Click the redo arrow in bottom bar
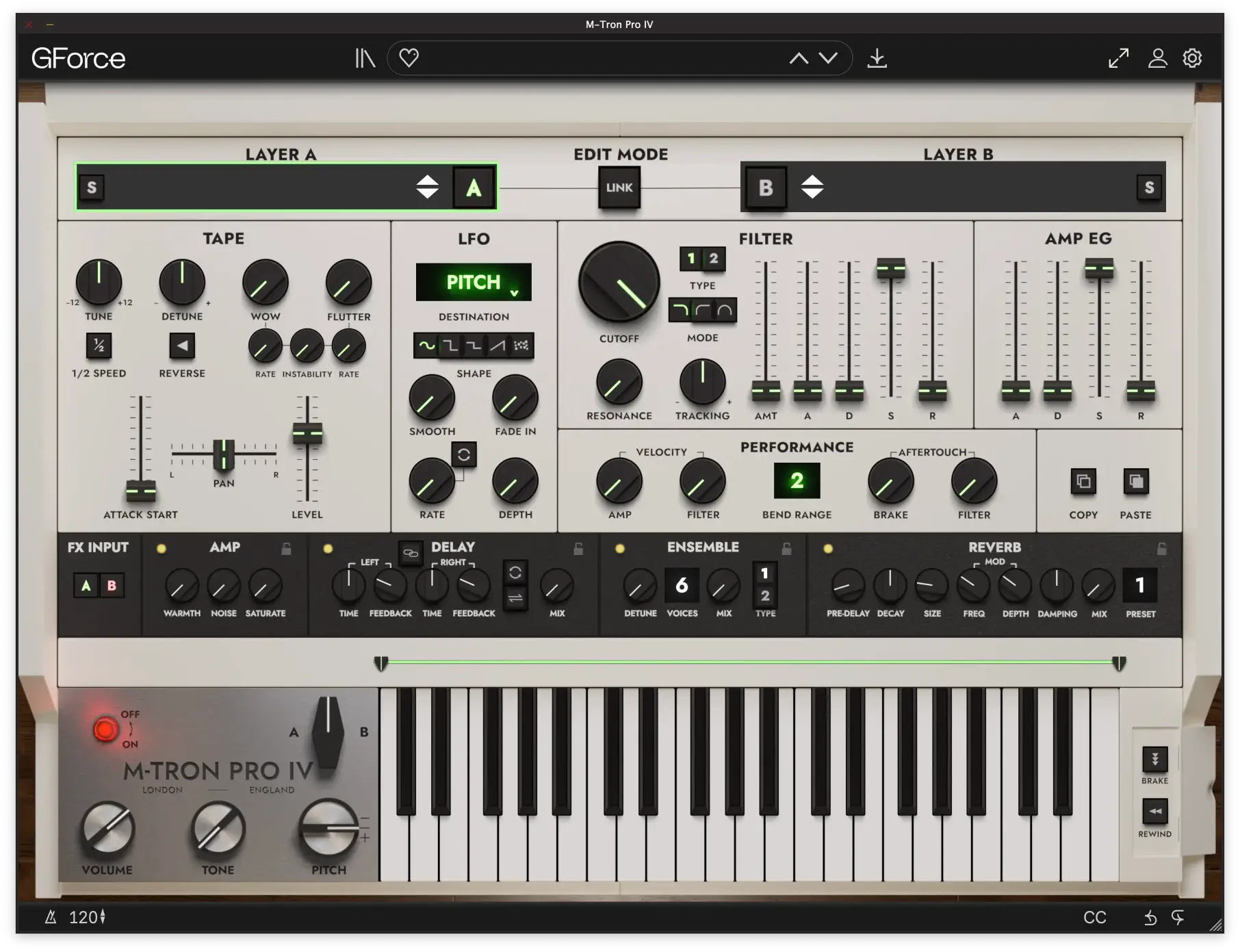The height and width of the screenshot is (952, 1240). coord(1178,918)
